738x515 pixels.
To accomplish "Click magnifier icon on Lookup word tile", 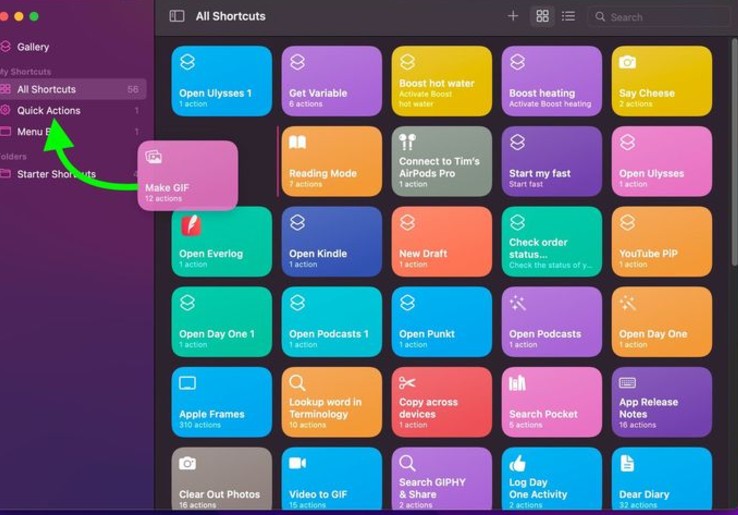I will 297,383.
